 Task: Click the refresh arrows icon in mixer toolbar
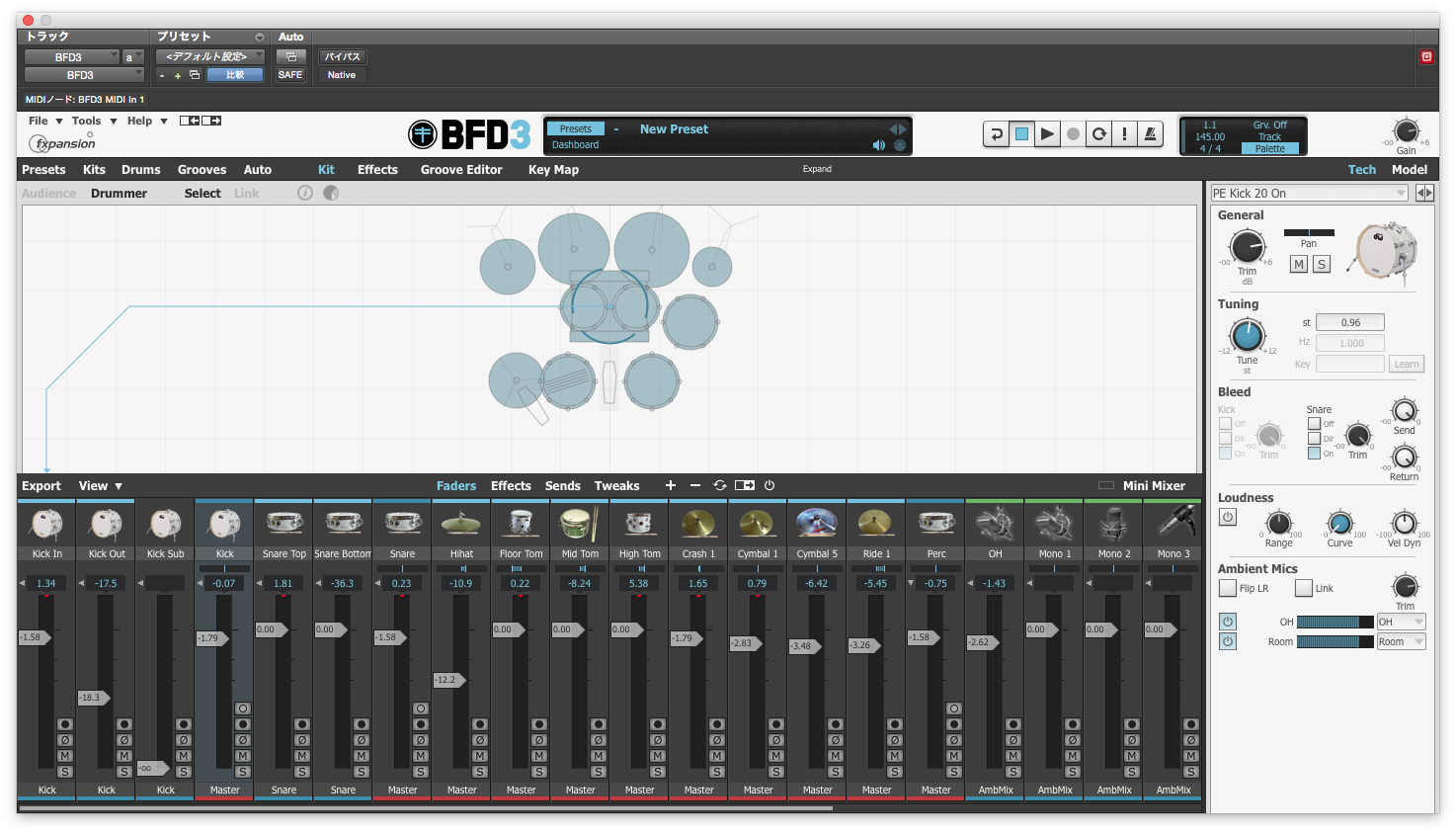click(720, 485)
